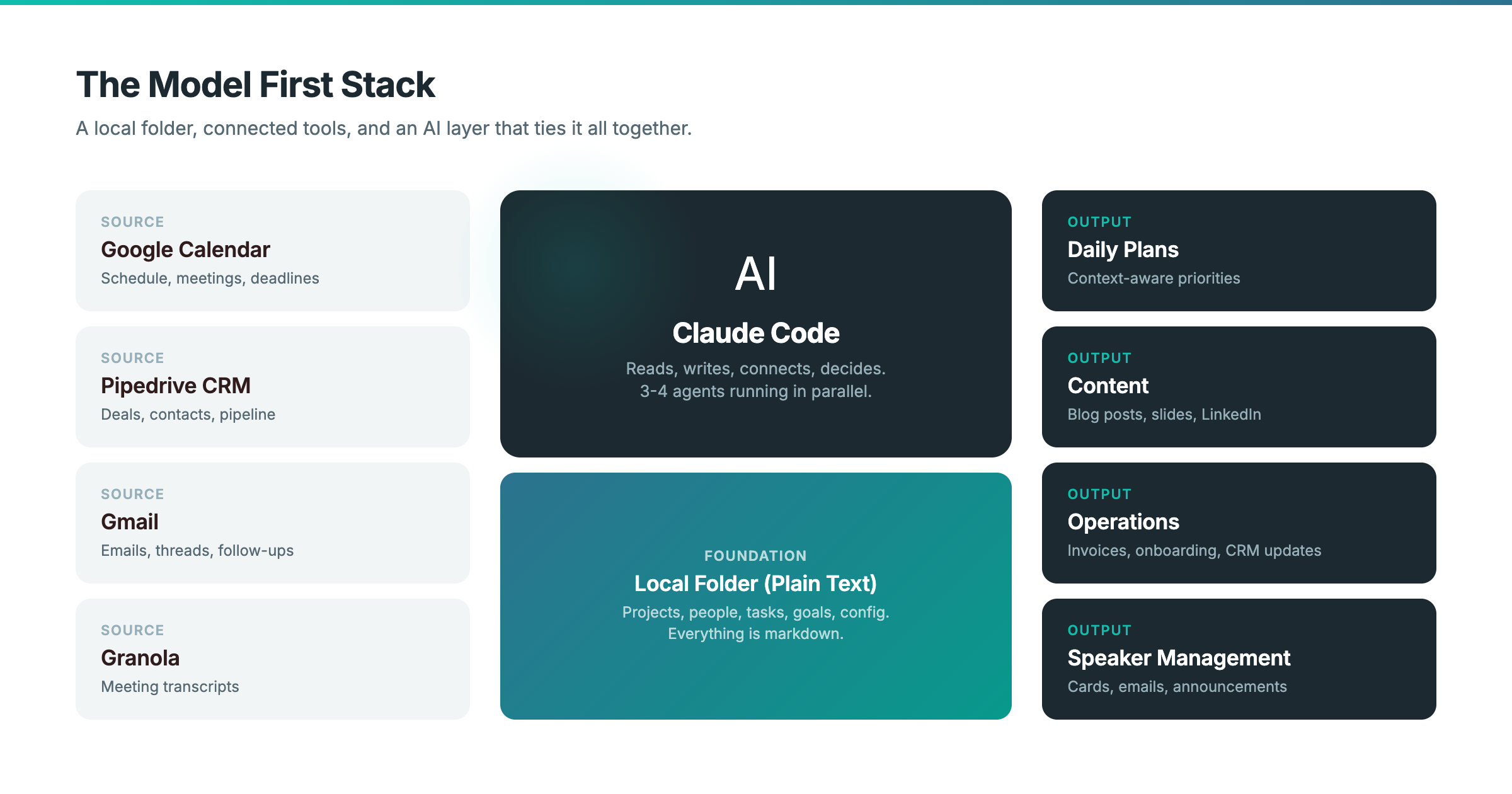Click the OUTPUT label above Daily Plans
Viewport: 1512px width, 794px height.
click(x=1099, y=222)
